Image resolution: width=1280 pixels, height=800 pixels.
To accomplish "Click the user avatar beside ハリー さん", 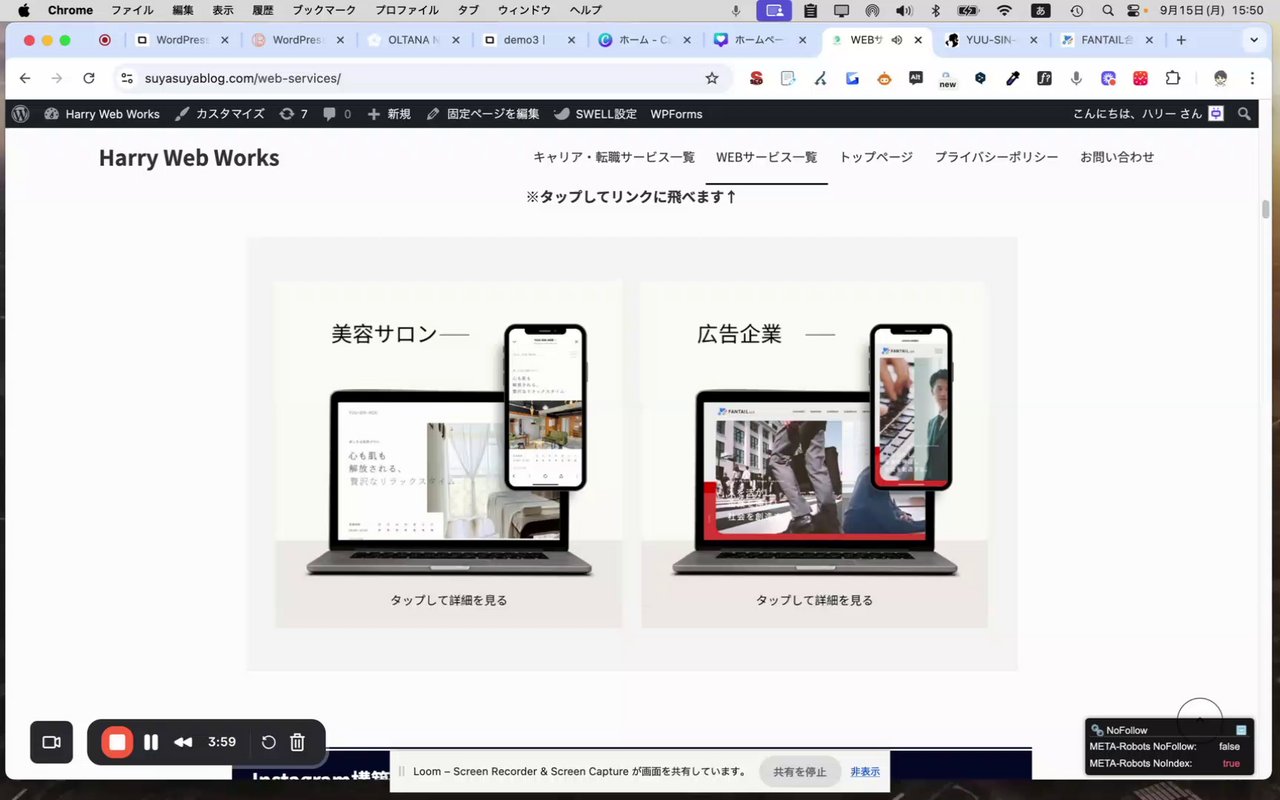I will (x=1216, y=114).
